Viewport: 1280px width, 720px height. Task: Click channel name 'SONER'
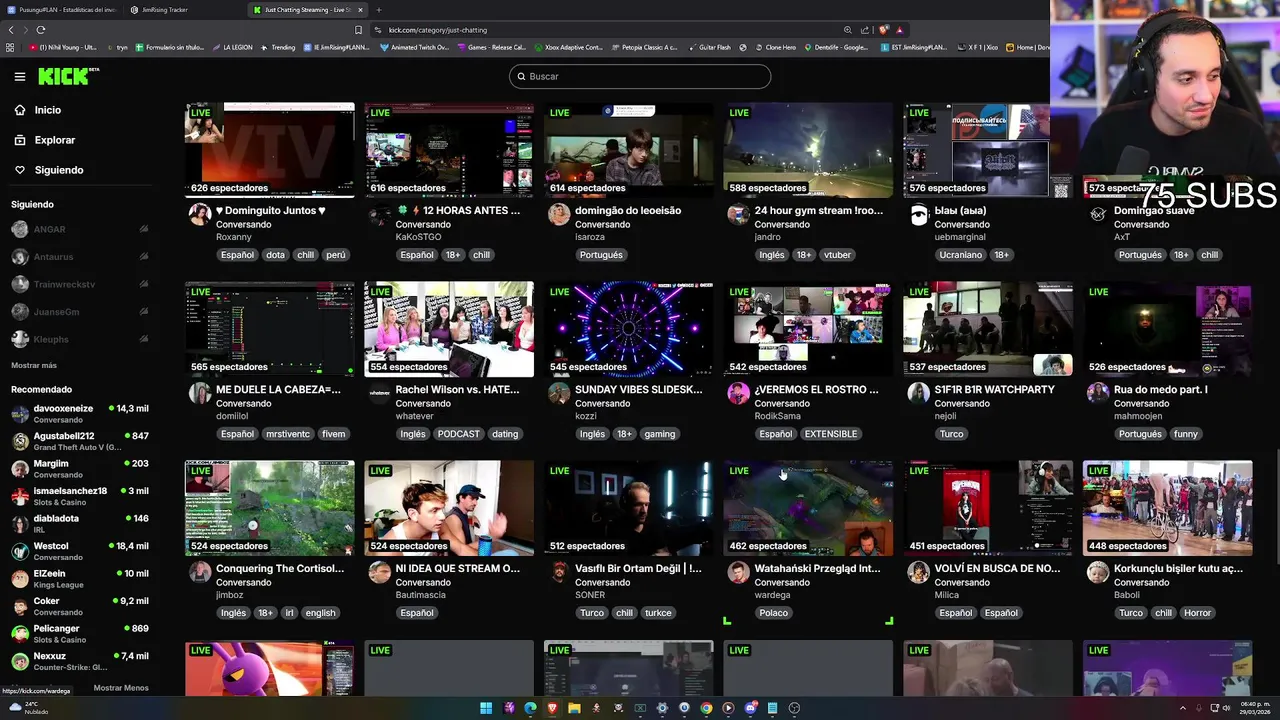coord(590,595)
